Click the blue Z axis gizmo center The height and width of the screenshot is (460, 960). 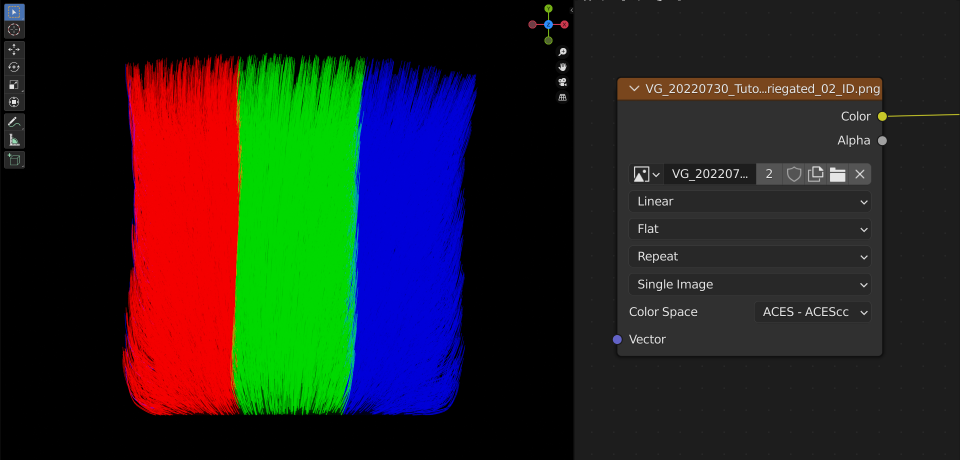click(549, 25)
